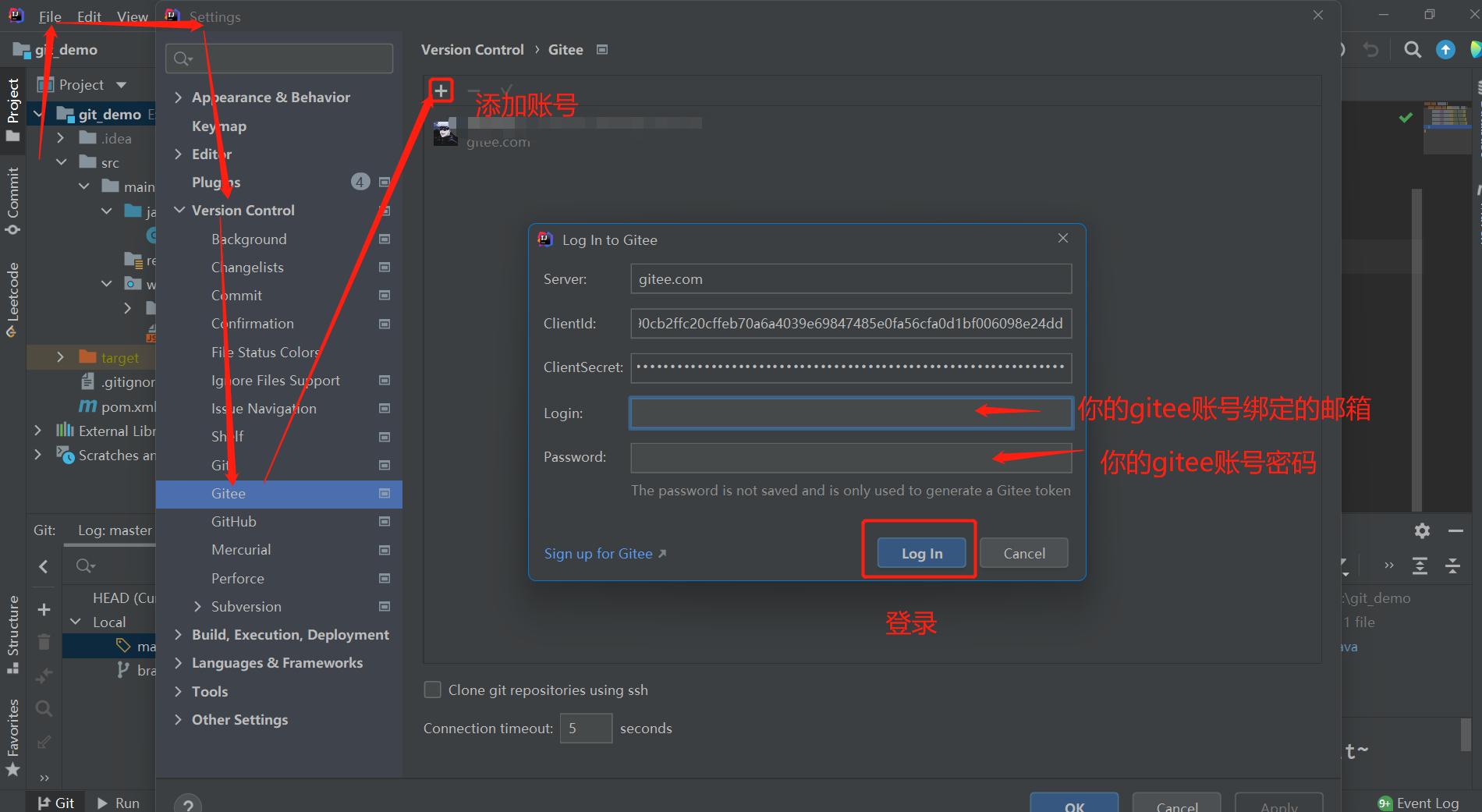Expand the Tools settings group
Screen dimensions: 1482x812
(178, 691)
